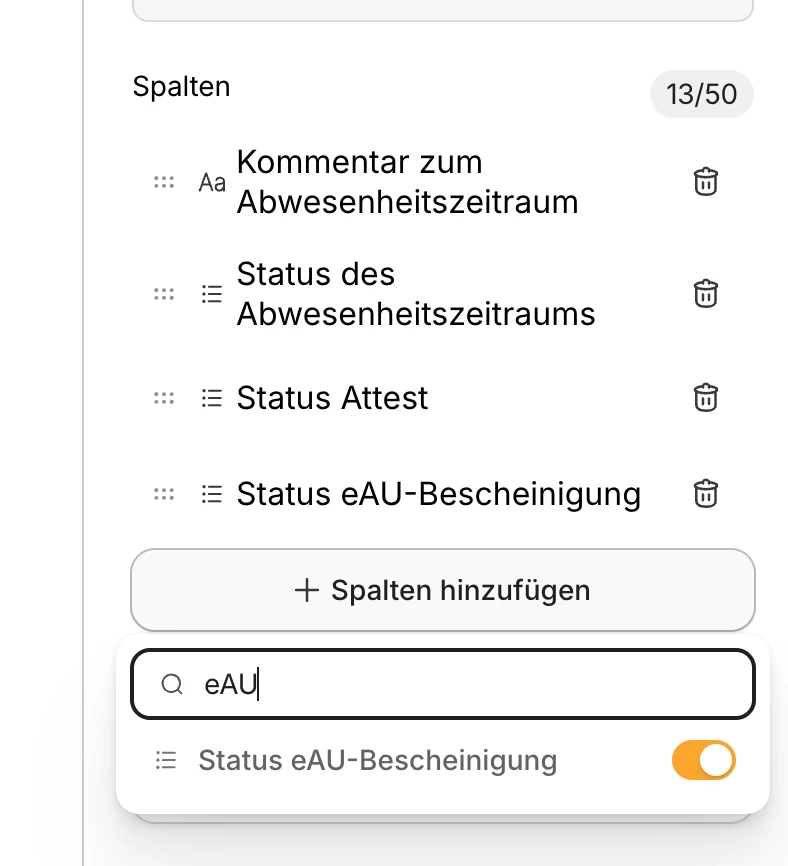788x866 pixels.
Task: Click the 13/50 column counter badge
Action: pyautogui.click(x=701, y=95)
